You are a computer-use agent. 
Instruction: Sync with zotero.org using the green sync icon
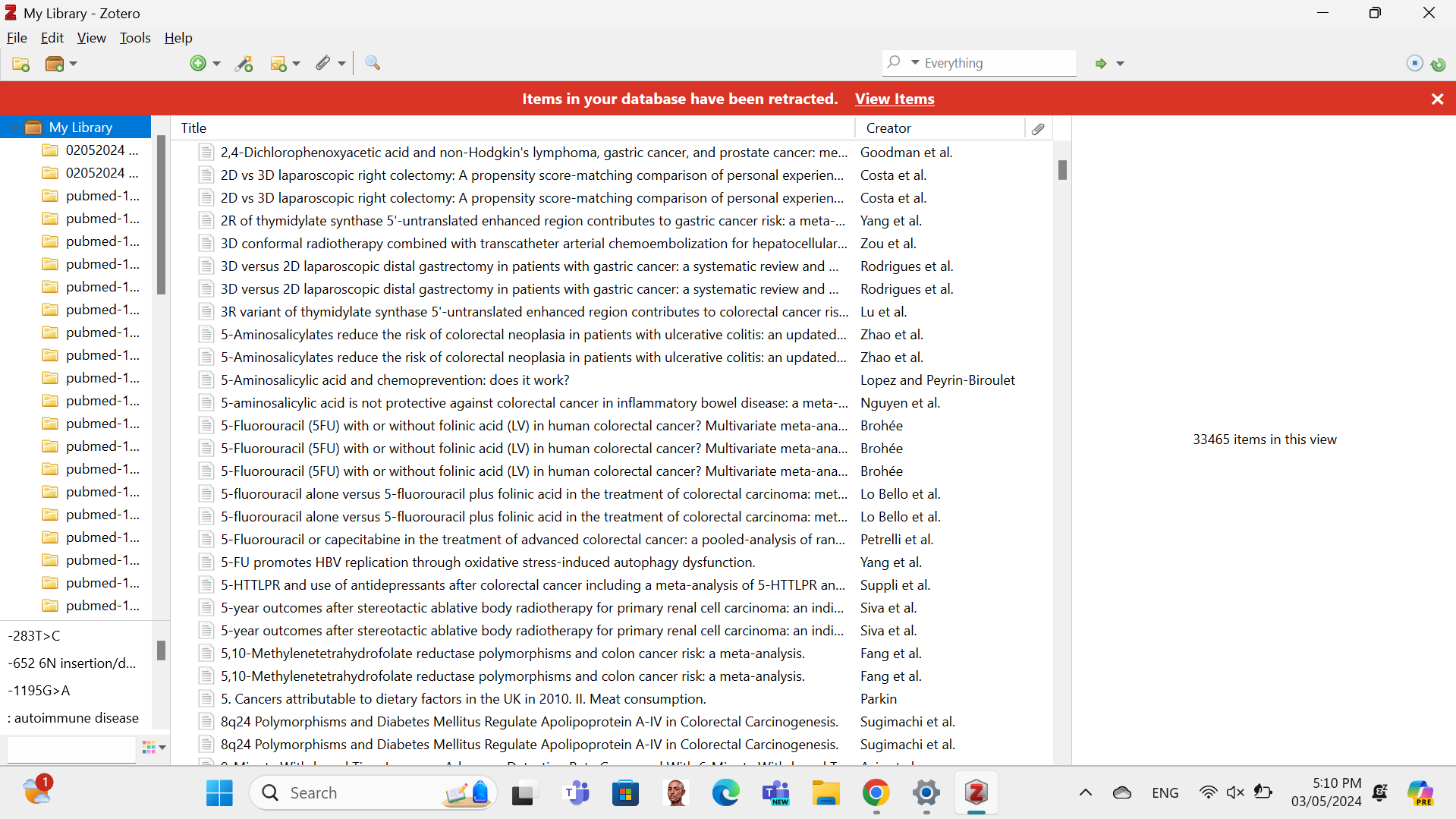click(1438, 64)
